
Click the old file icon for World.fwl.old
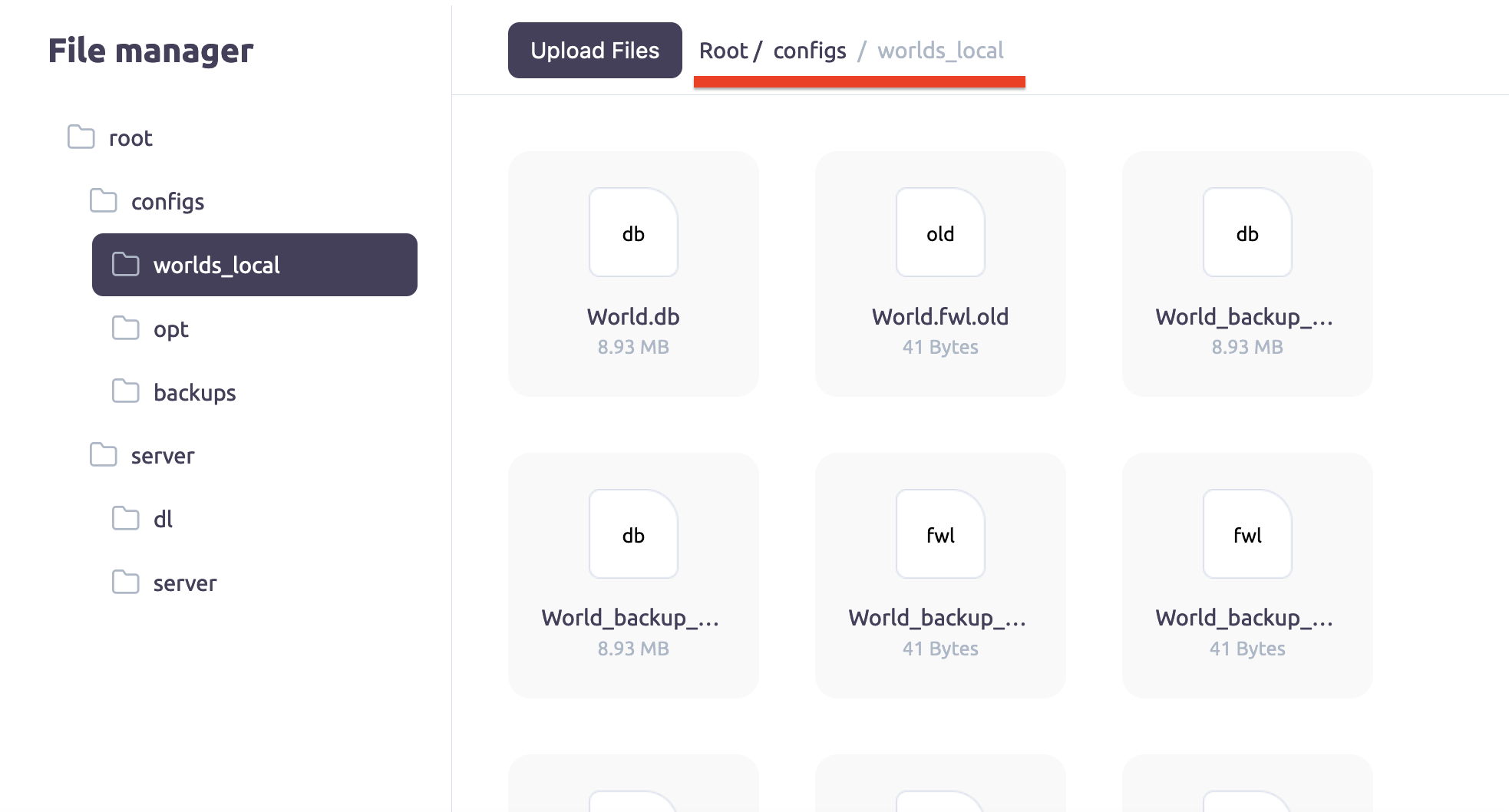939,233
